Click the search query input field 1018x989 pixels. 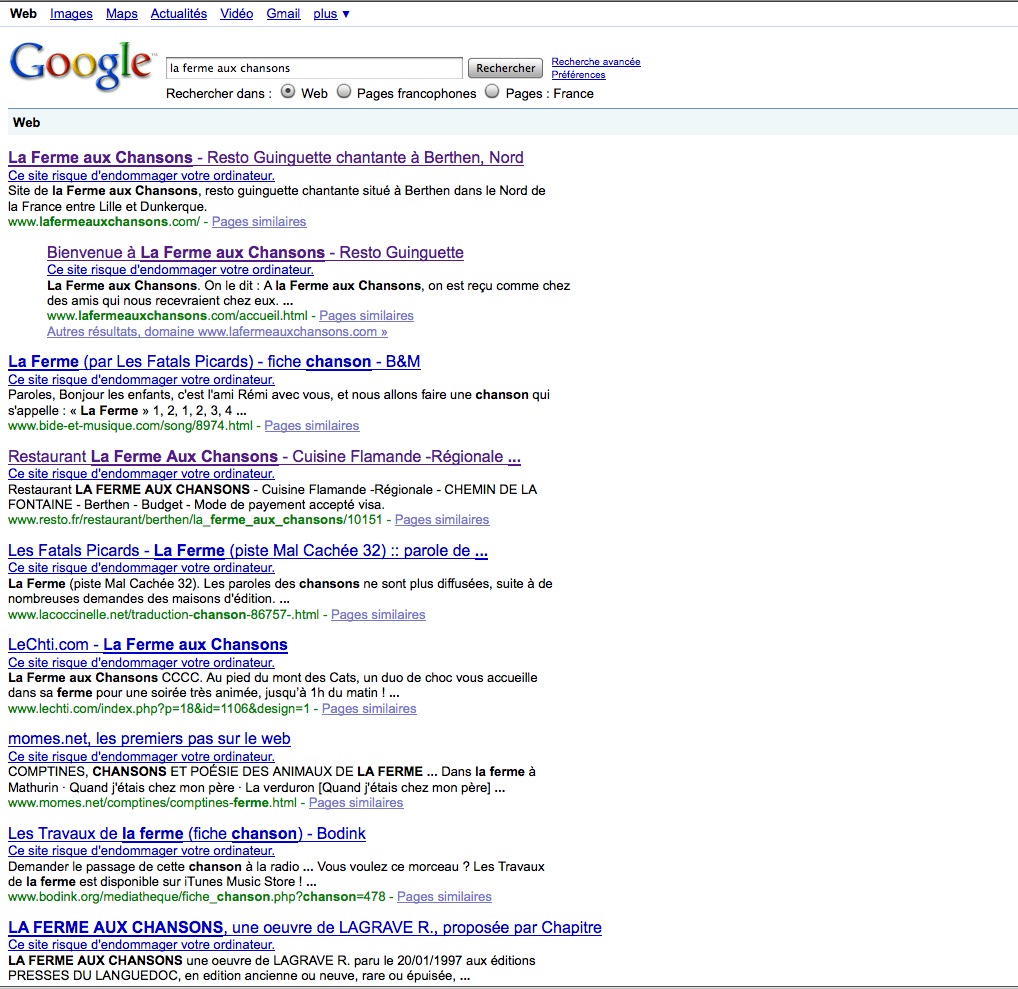[x=314, y=68]
